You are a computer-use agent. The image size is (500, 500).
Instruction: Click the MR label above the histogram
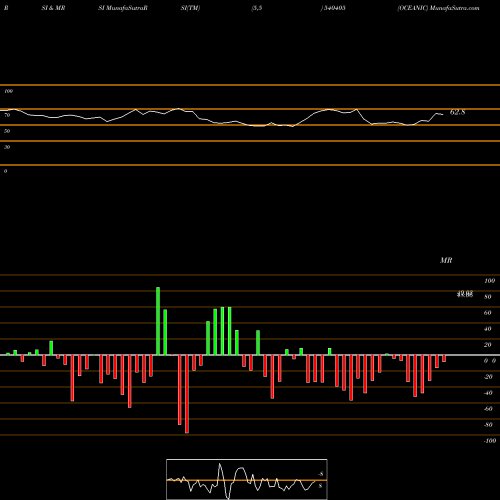446,260
